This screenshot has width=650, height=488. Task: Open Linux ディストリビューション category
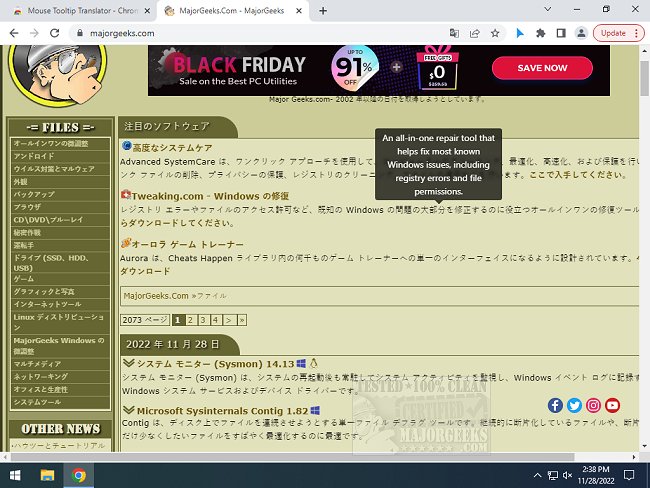[60, 322]
